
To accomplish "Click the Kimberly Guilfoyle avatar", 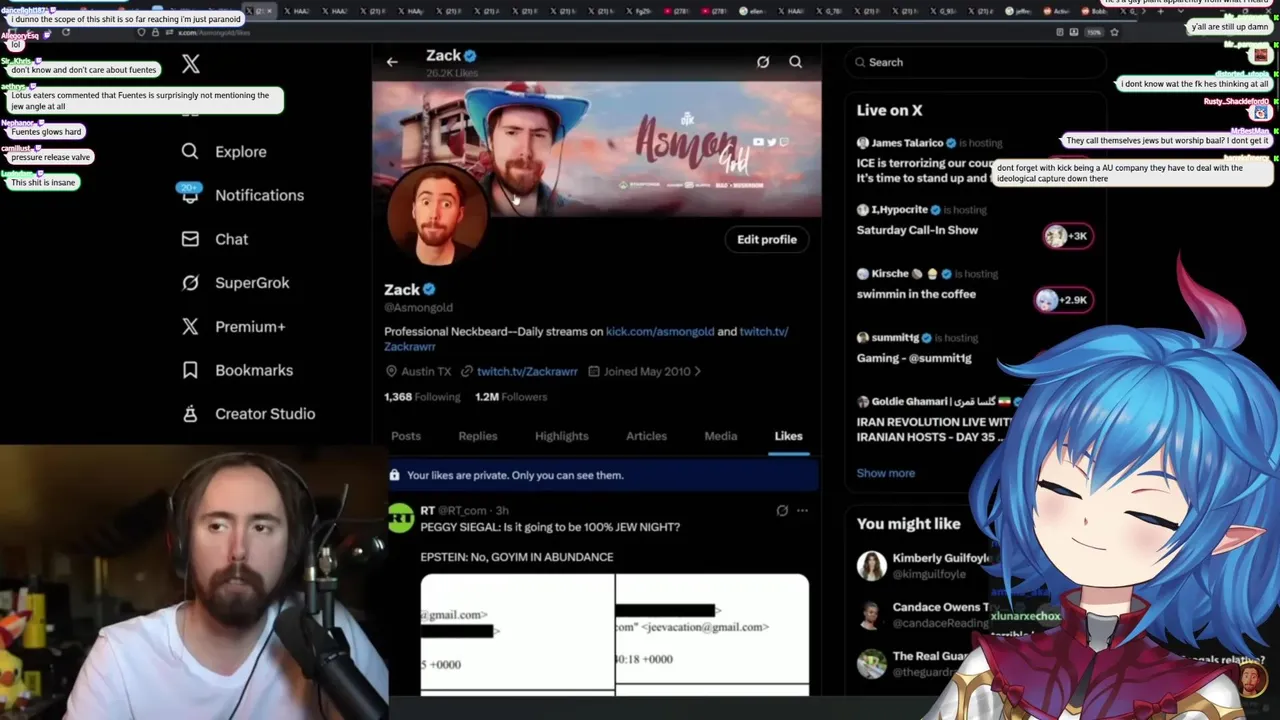I will [x=871, y=565].
